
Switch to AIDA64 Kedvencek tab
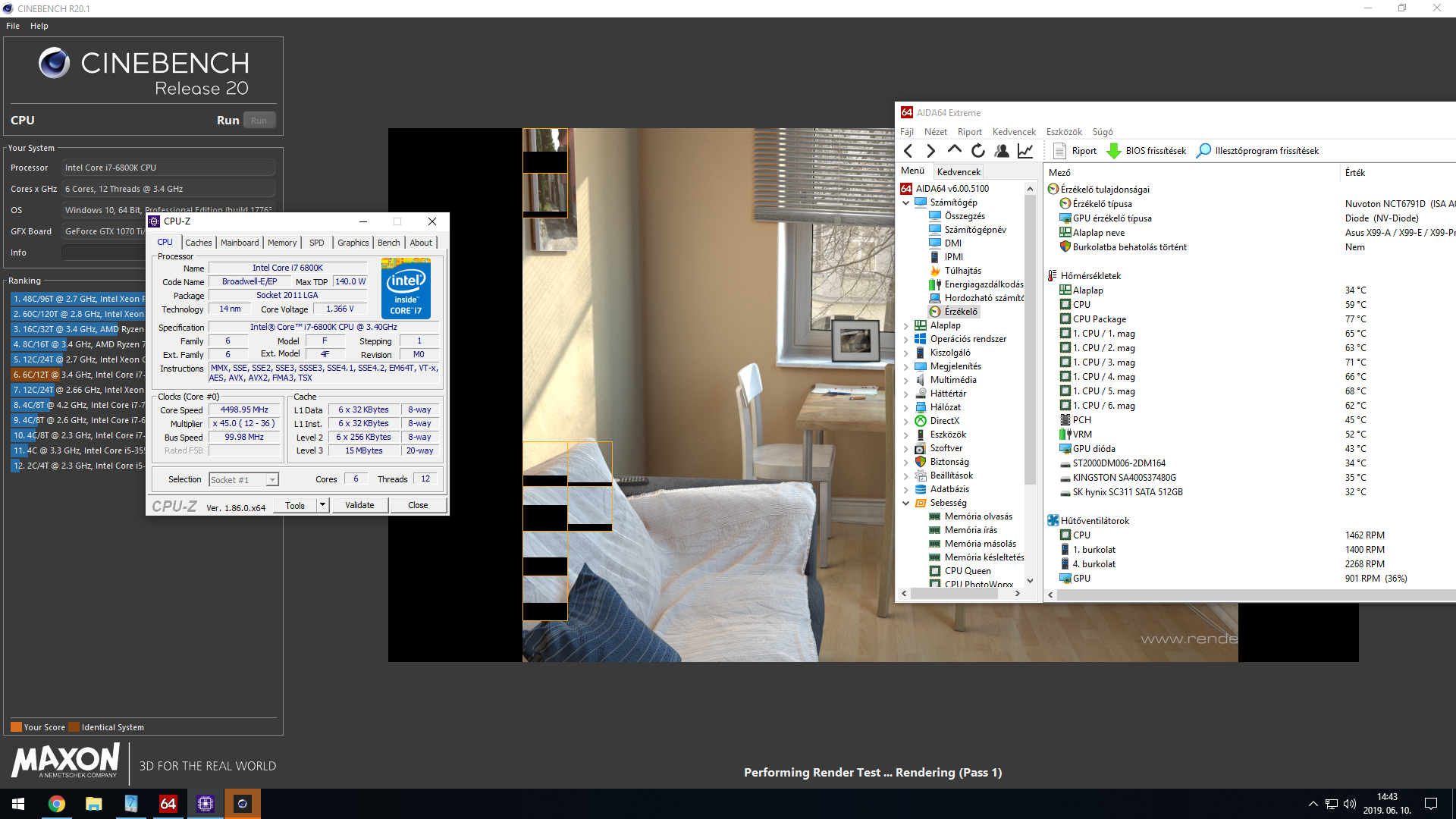(959, 172)
